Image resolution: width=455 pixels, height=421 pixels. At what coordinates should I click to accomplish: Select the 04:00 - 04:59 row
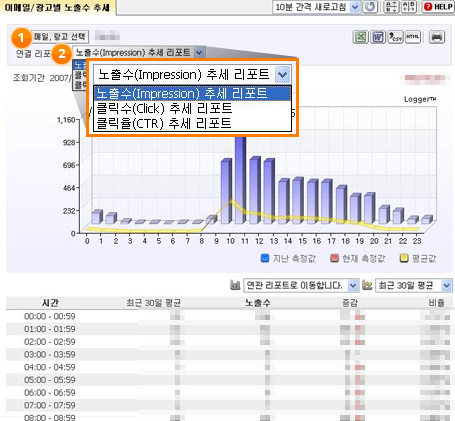[x=228, y=367]
